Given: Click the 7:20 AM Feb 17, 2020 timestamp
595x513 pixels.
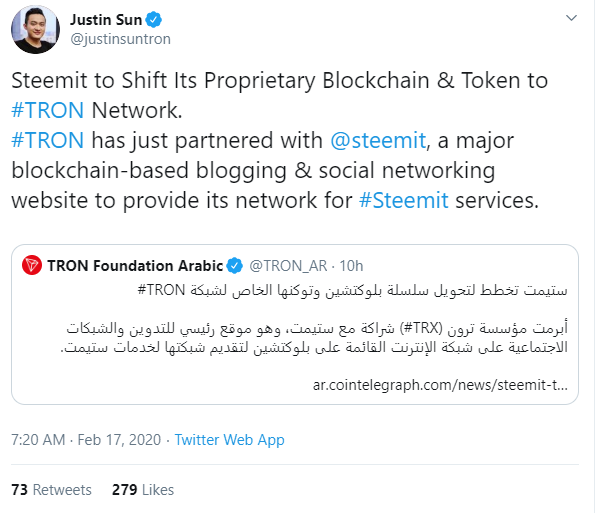Looking at the screenshot, I should coord(86,440).
